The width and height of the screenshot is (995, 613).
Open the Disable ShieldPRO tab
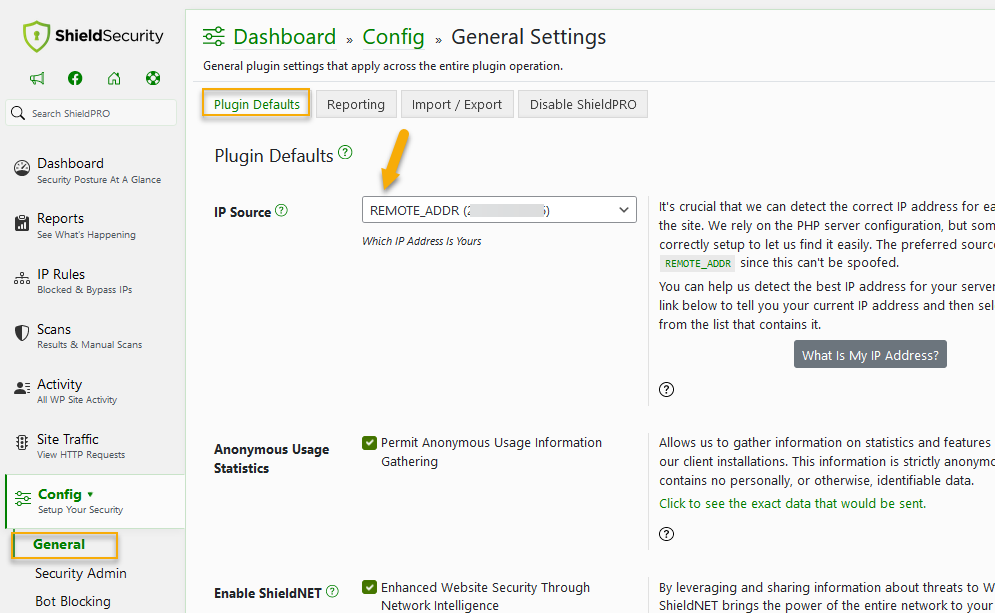pos(583,104)
